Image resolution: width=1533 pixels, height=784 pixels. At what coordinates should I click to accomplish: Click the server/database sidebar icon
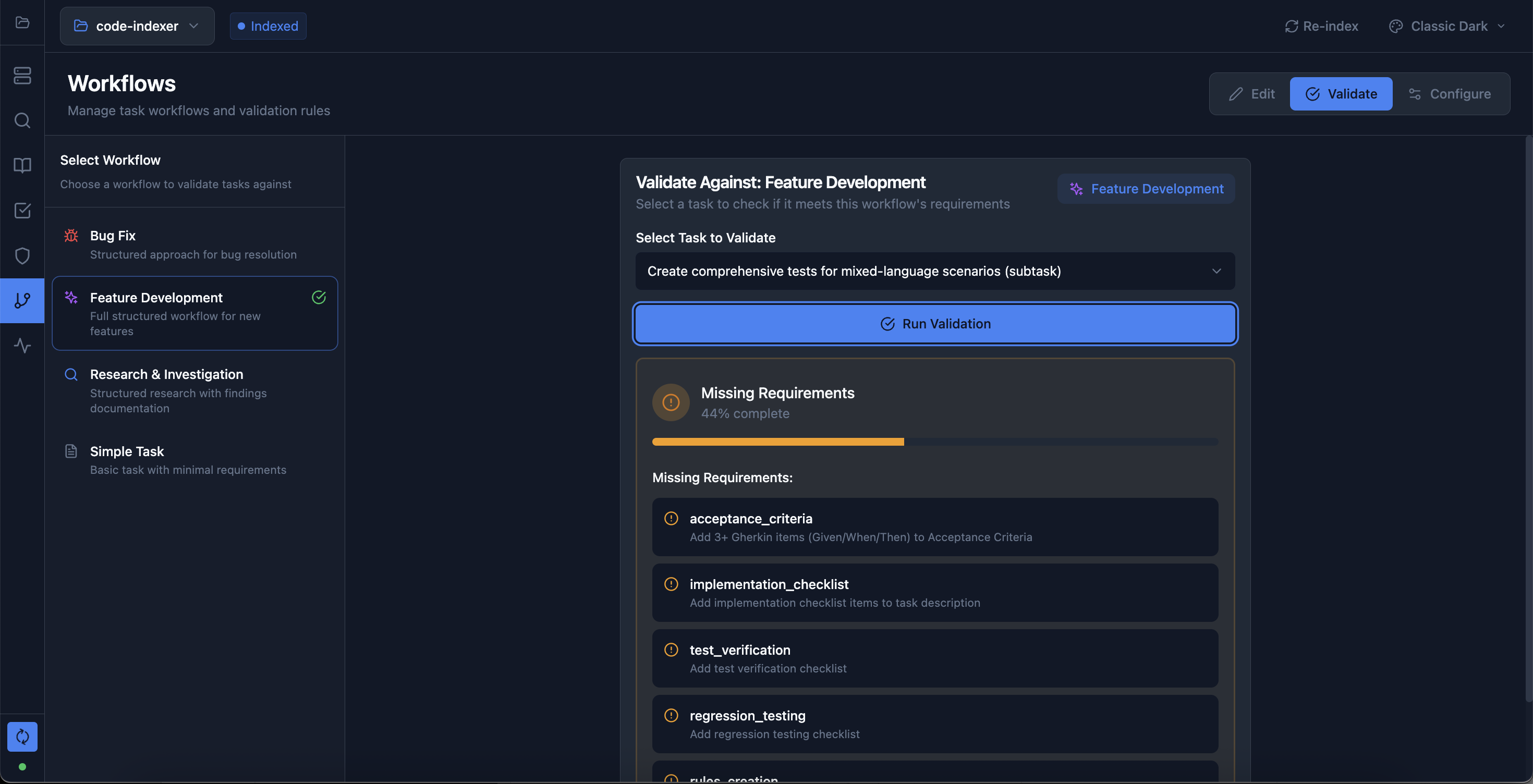(22, 76)
